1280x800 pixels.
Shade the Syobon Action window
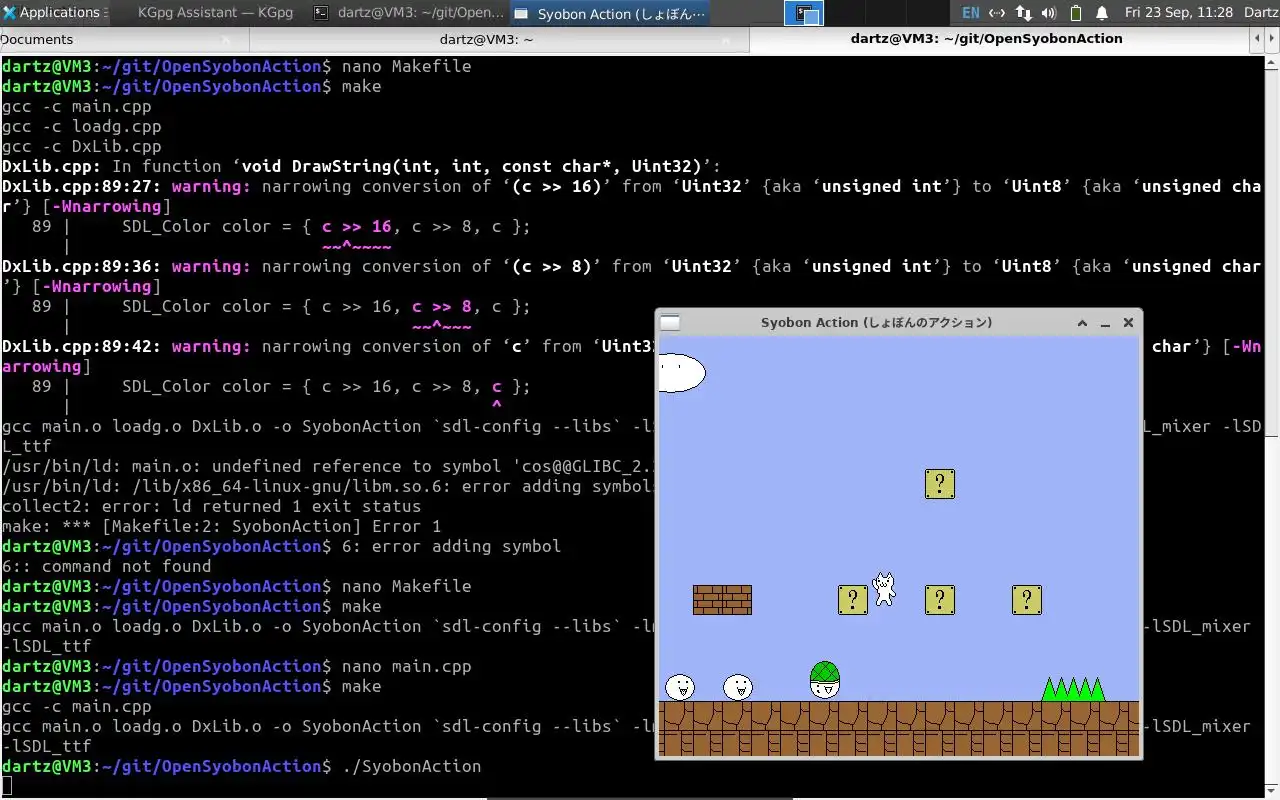[1082, 322]
